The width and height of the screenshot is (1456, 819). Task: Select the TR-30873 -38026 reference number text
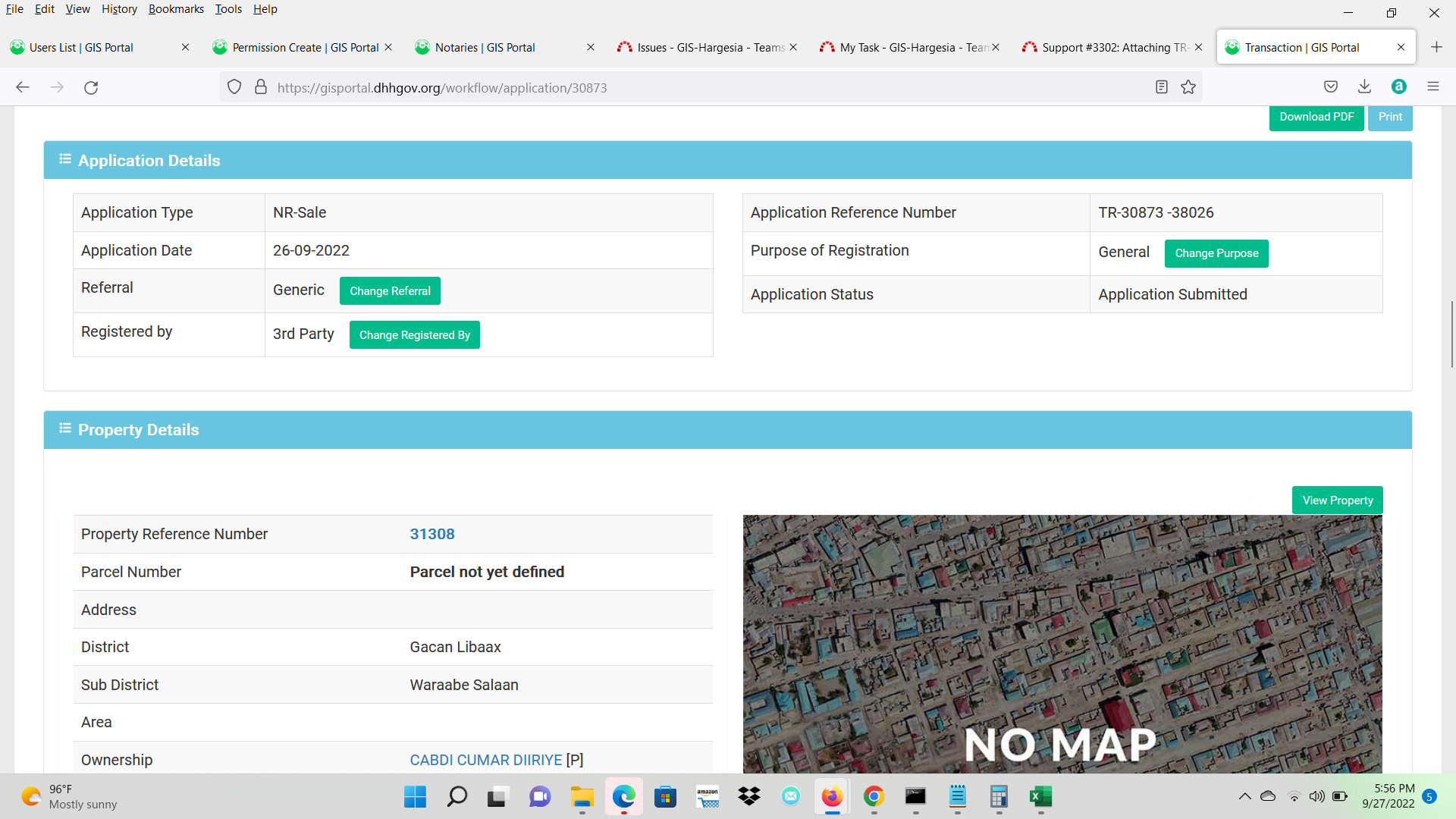tap(1156, 212)
